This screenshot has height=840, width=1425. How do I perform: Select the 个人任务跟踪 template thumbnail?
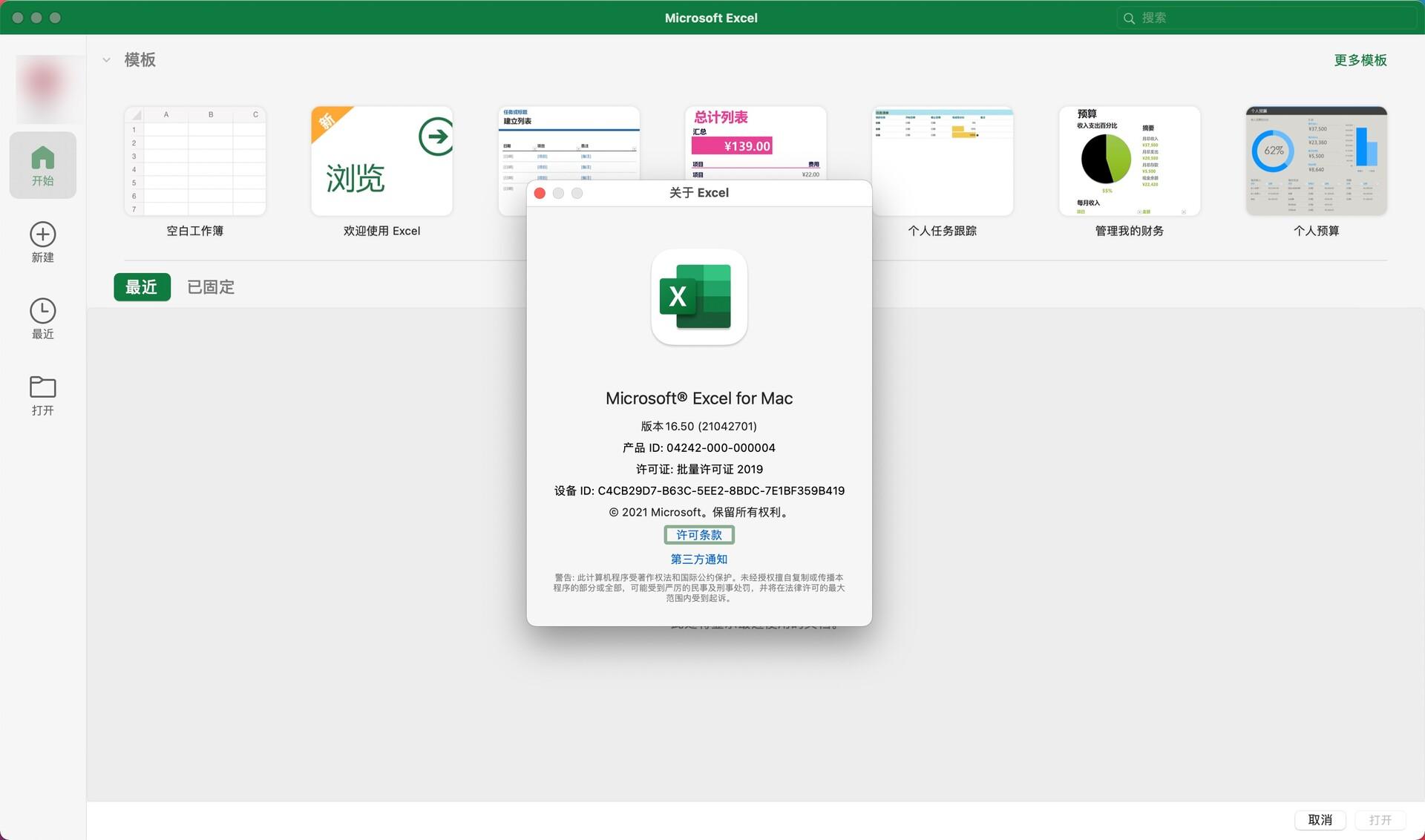point(943,161)
